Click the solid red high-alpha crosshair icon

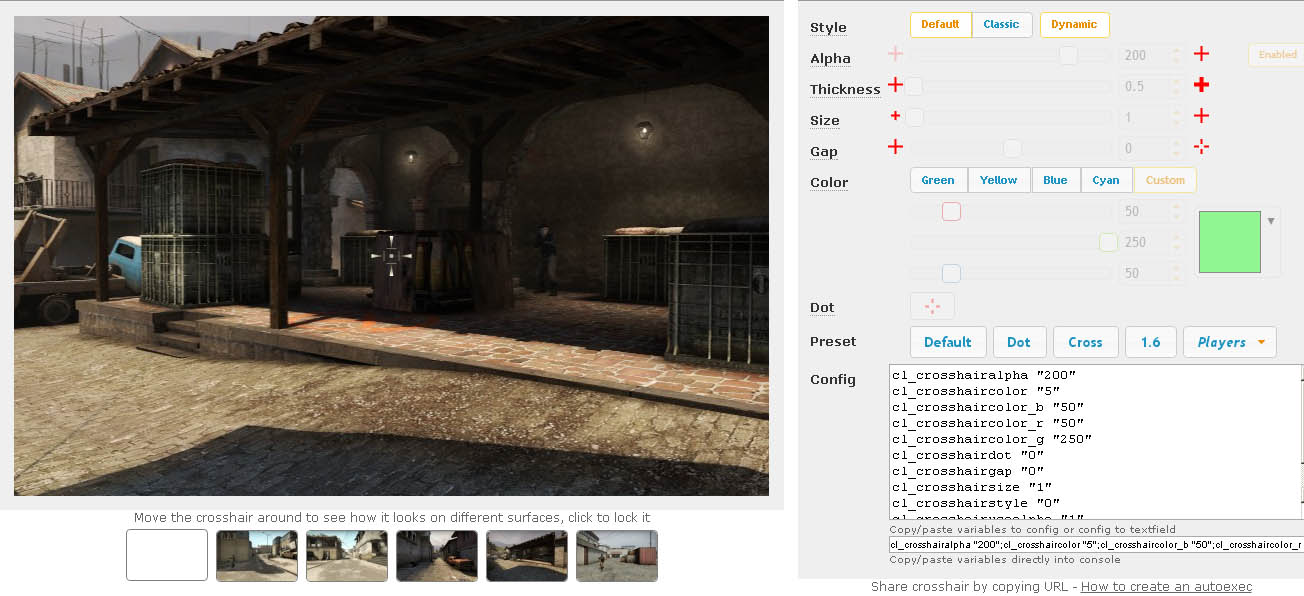(1201, 54)
